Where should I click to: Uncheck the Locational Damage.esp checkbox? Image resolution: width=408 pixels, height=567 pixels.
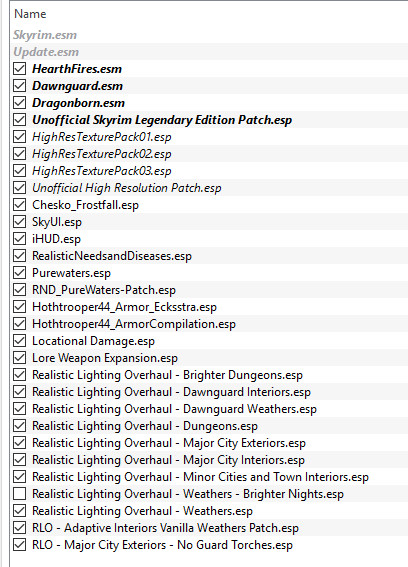[x=20, y=341]
